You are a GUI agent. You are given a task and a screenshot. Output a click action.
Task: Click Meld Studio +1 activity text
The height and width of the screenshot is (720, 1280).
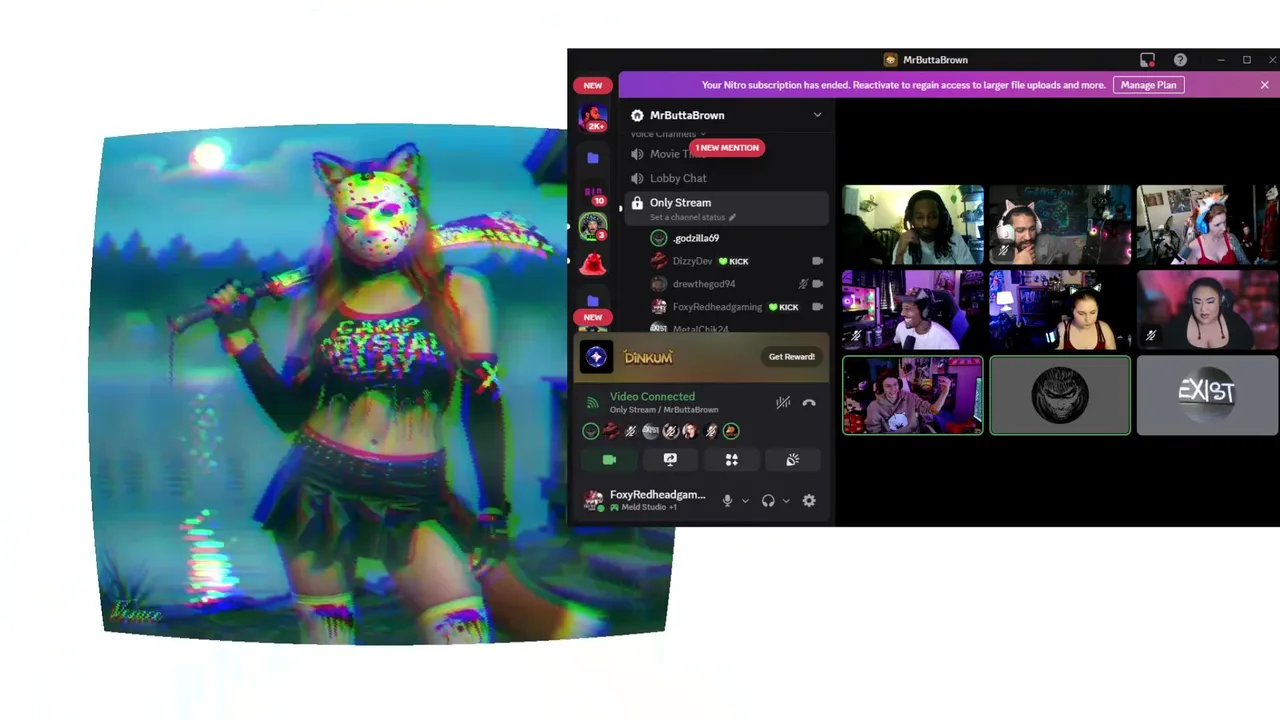click(649, 507)
